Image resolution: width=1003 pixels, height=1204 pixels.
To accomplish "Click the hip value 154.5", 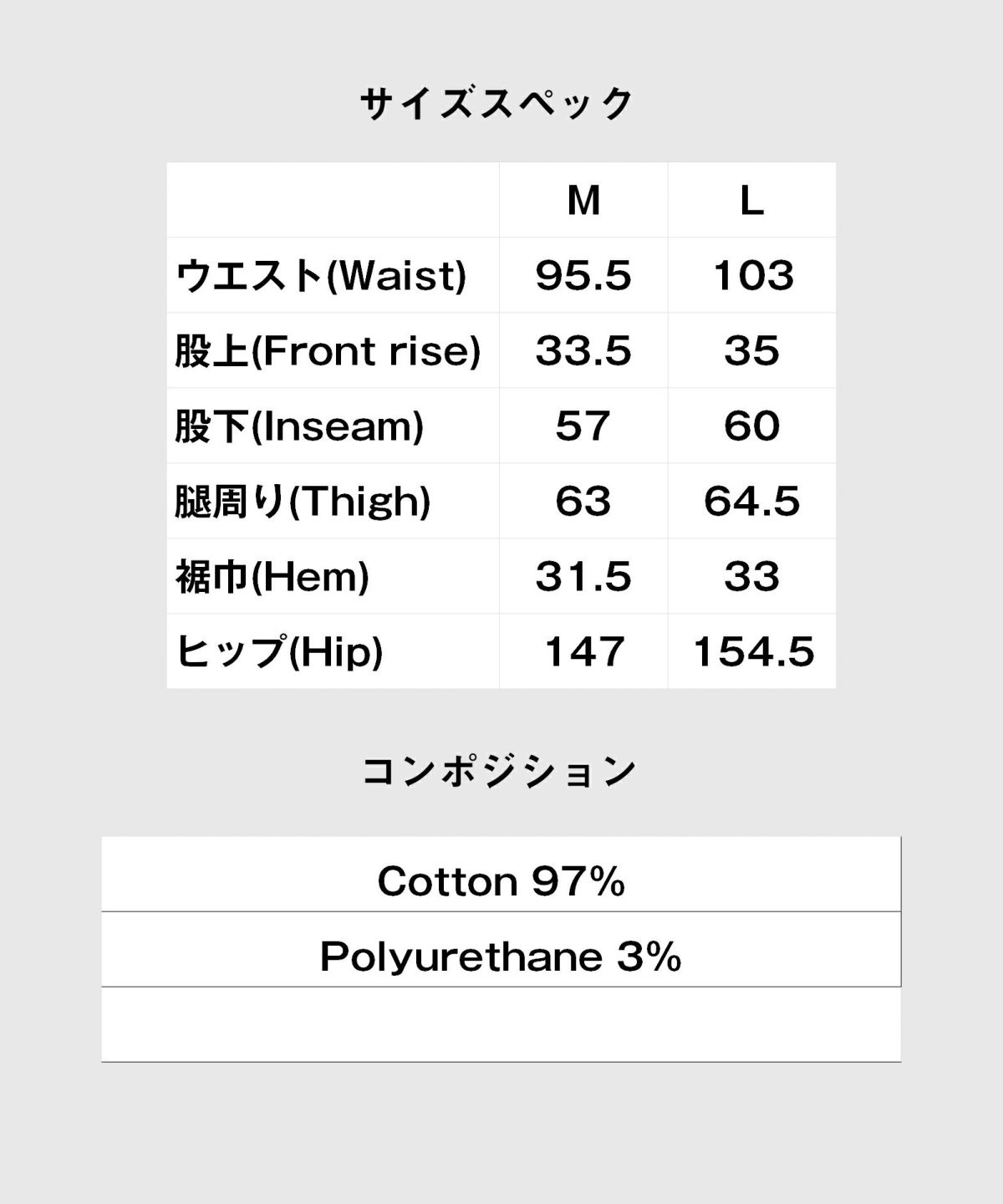I will [x=754, y=652].
